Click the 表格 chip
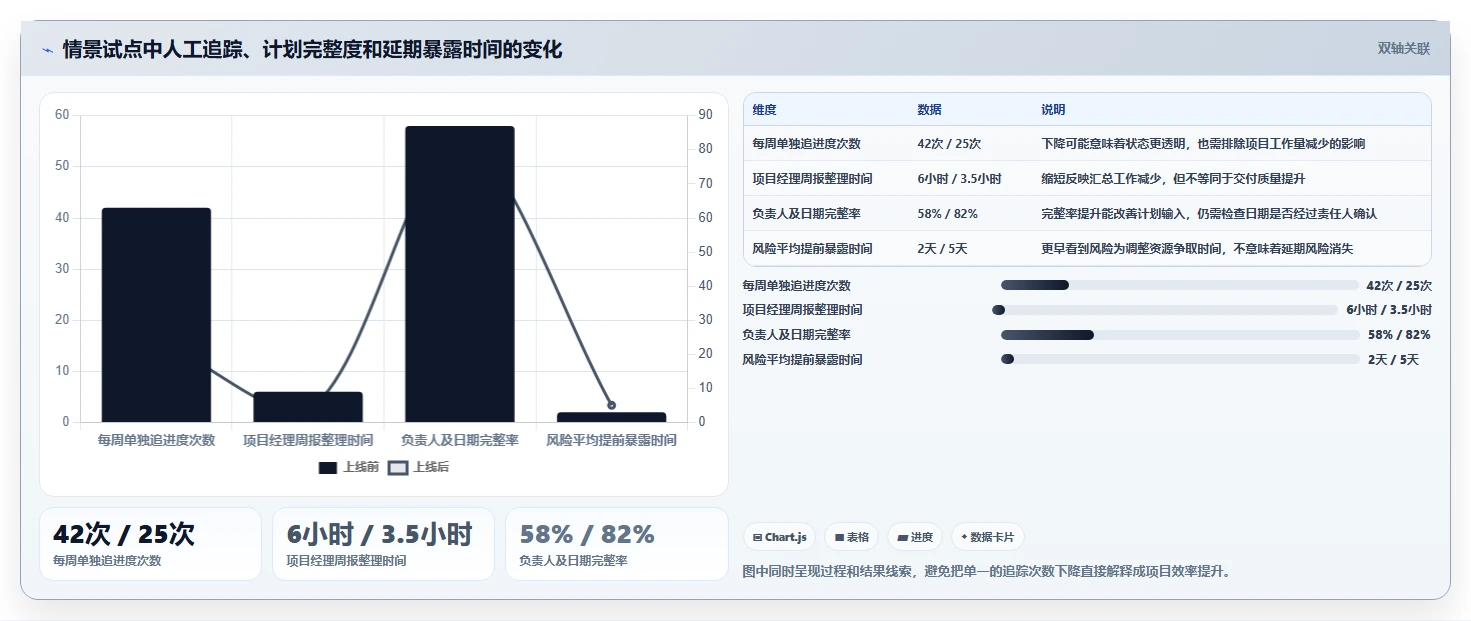 click(852, 537)
